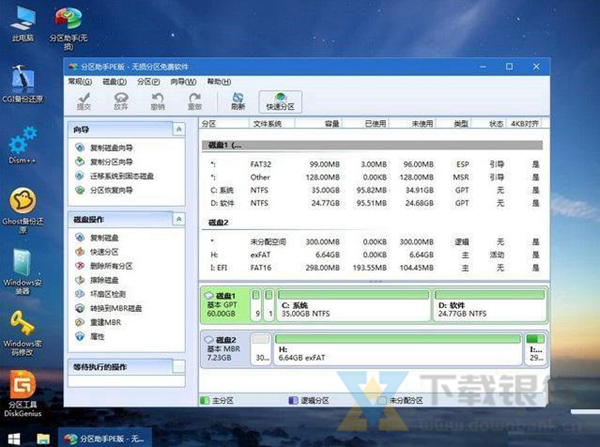Open the 帮助(H) menu
Image resolution: width=600 pixels, height=447 pixels.
(x=219, y=82)
